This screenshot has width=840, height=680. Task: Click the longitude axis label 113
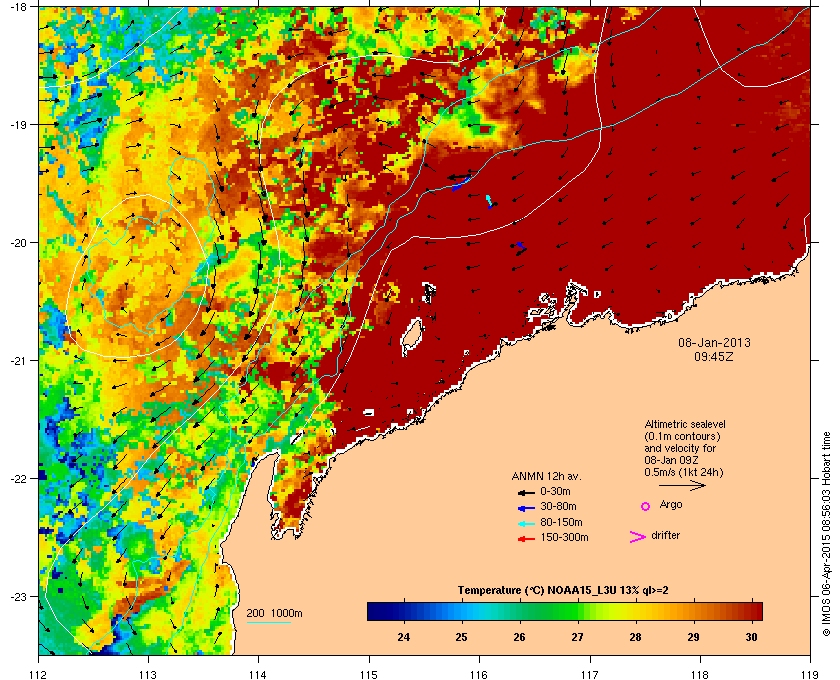148,674
